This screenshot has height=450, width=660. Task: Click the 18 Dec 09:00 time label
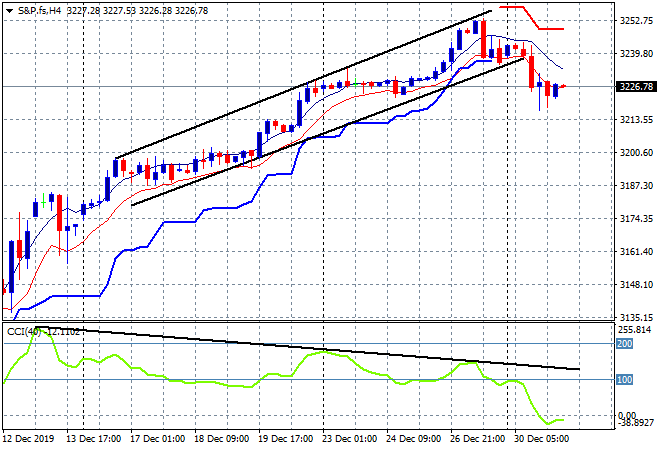click(221, 439)
